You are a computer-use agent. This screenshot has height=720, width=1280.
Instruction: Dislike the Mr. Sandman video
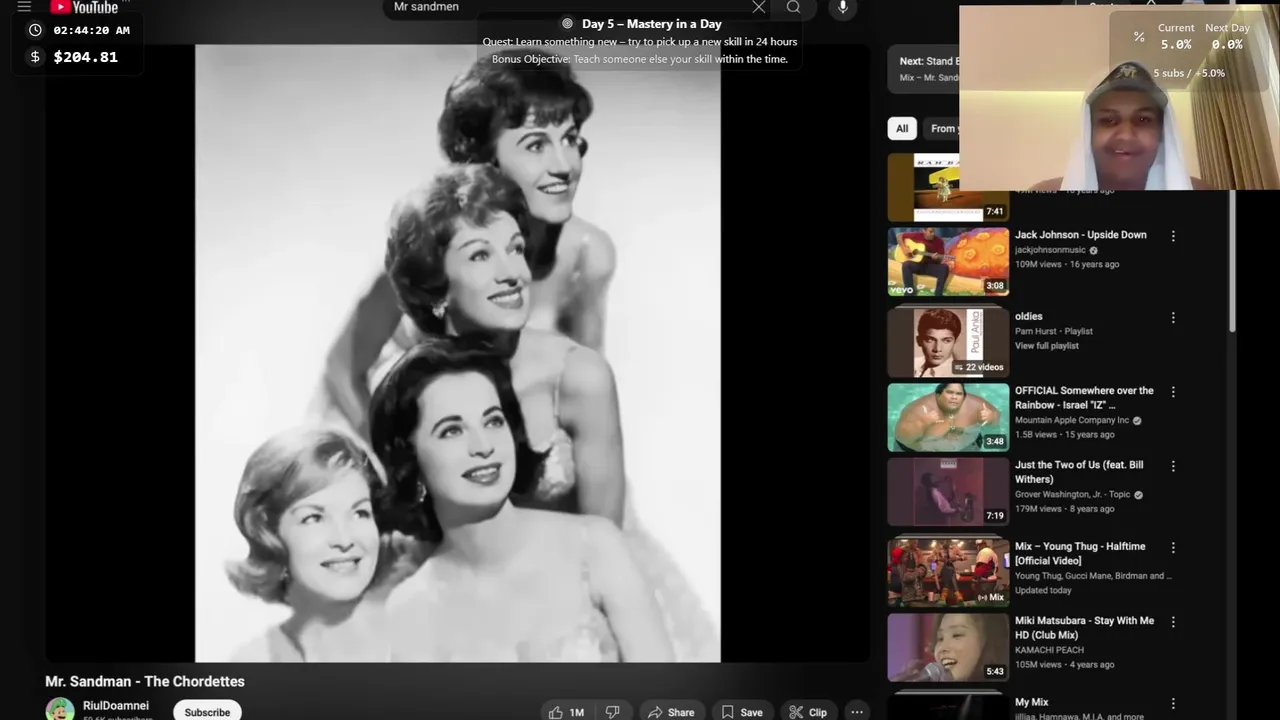pos(612,712)
